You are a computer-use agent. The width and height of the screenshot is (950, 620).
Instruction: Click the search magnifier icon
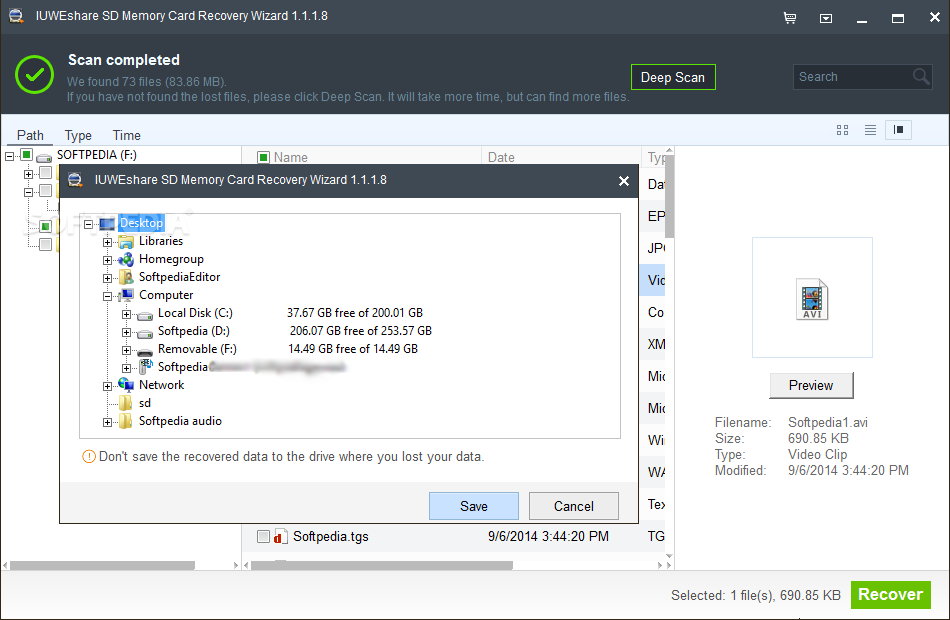[921, 76]
